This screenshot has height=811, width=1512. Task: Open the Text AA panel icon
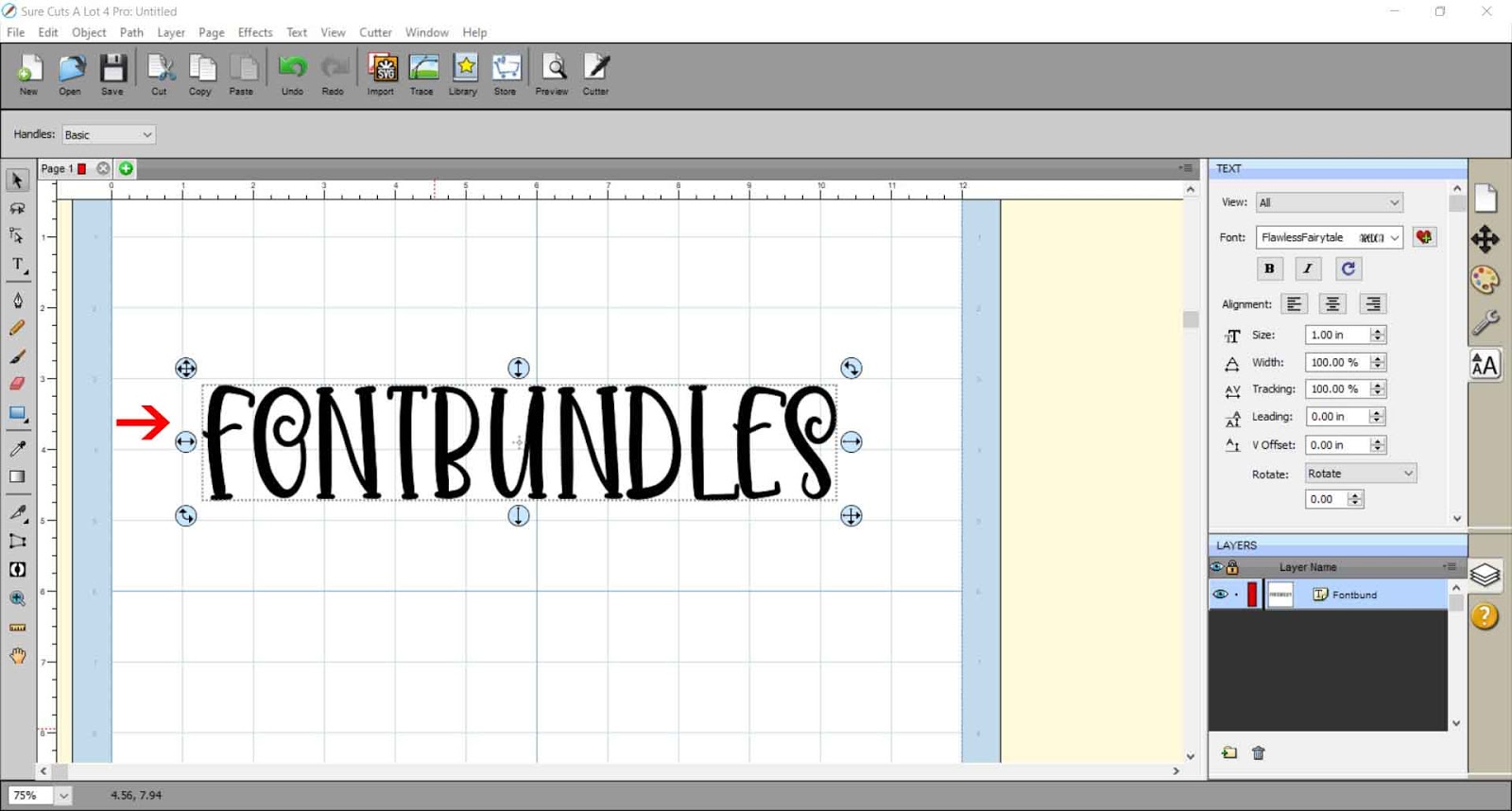point(1485,365)
